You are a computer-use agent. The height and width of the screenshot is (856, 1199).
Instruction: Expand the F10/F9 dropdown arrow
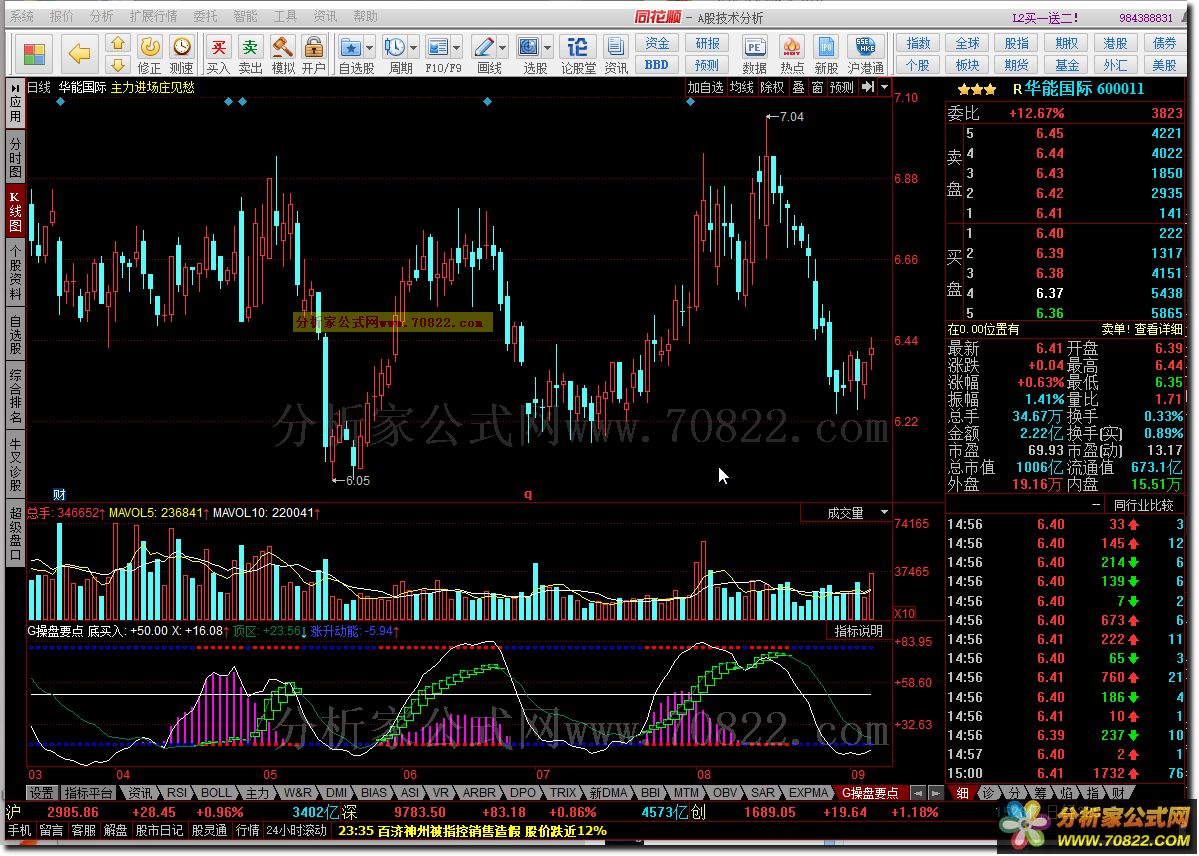pyautogui.click(x=457, y=47)
